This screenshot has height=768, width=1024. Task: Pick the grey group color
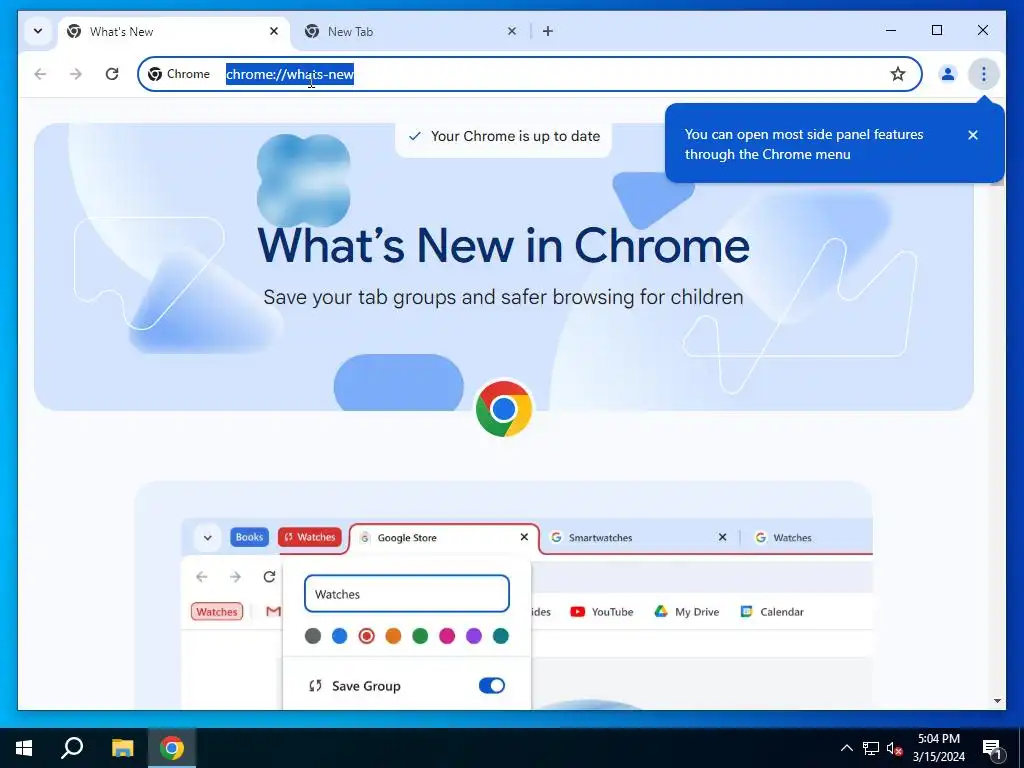pyautogui.click(x=313, y=636)
